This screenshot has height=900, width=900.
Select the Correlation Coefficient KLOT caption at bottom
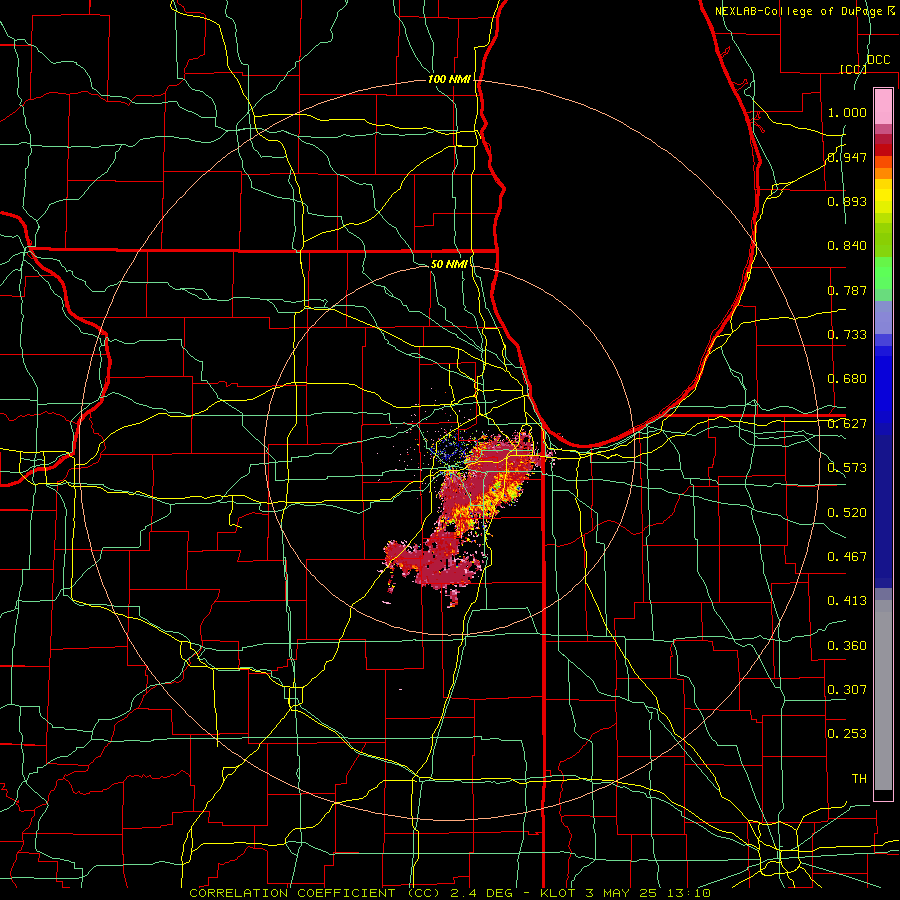[x=450, y=893]
